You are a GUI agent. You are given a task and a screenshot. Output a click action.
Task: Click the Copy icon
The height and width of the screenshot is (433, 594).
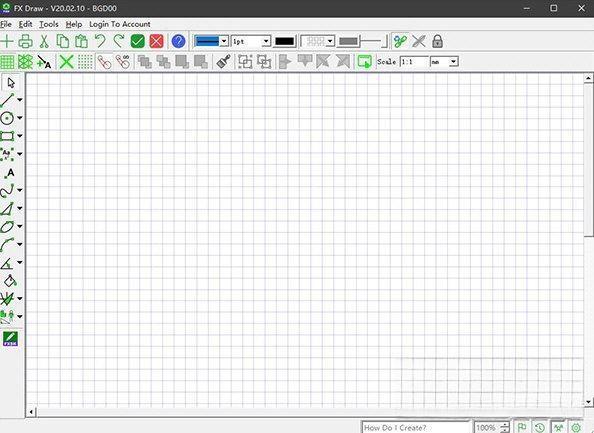[63, 41]
